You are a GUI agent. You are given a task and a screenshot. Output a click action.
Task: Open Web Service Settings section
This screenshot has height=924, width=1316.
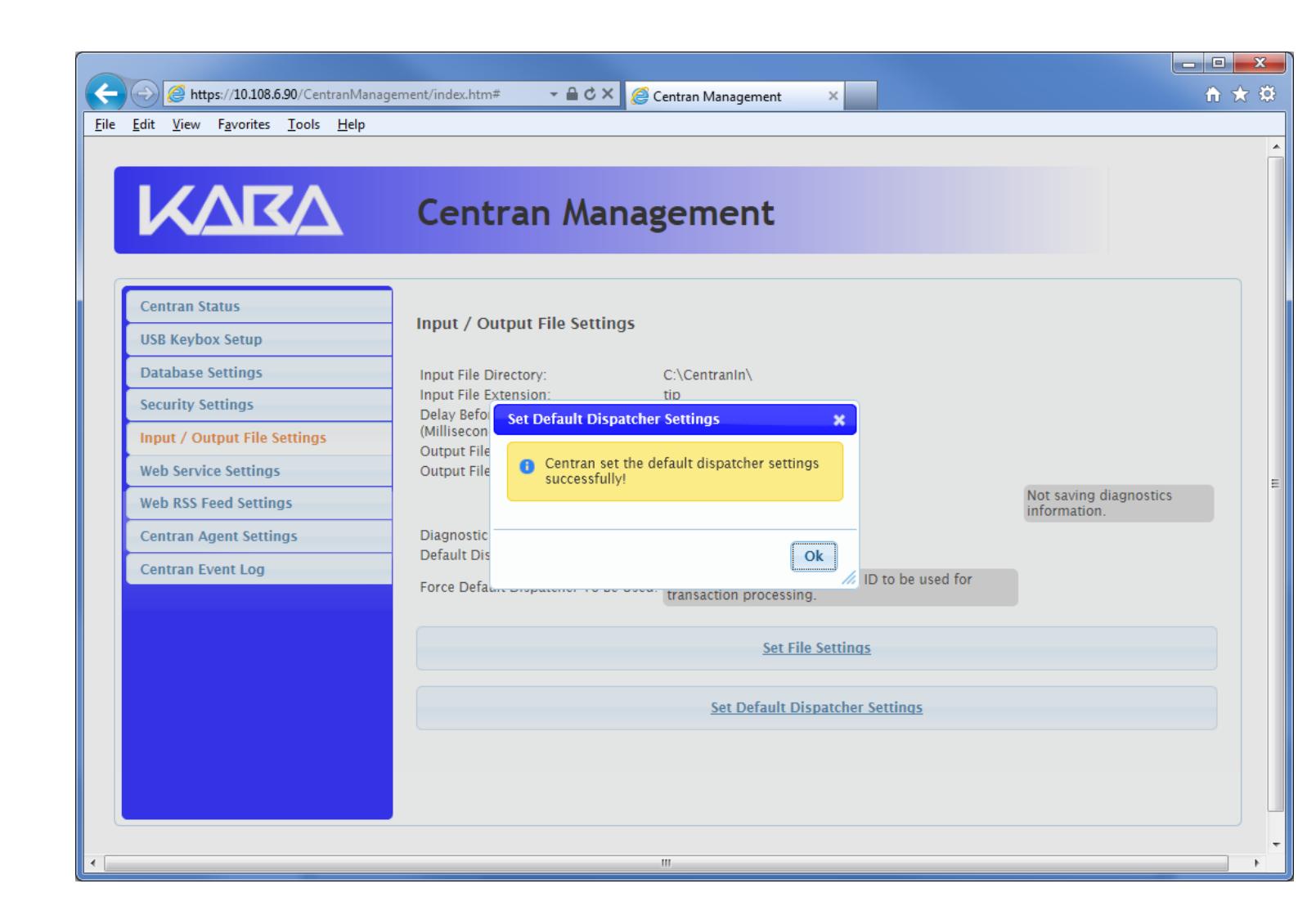pyautogui.click(x=259, y=471)
